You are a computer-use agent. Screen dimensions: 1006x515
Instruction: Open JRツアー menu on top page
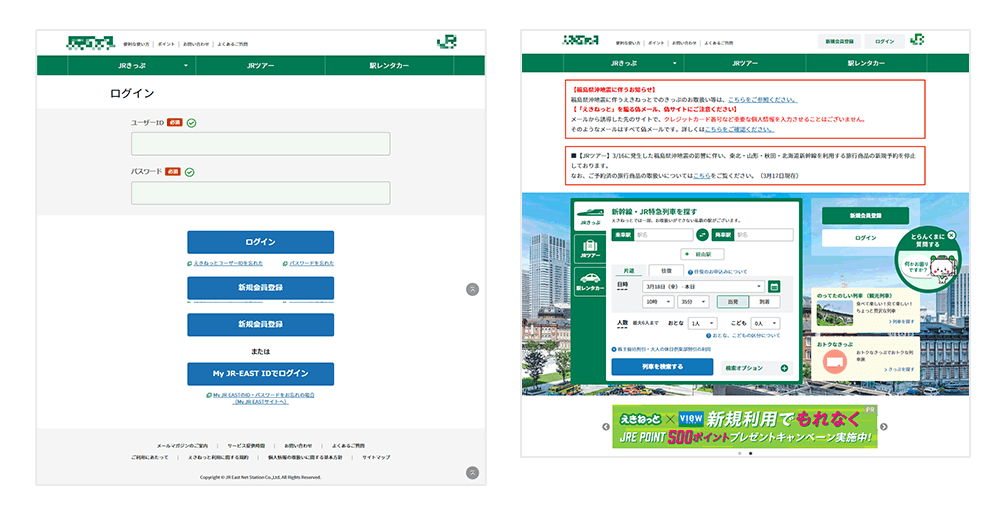coord(745,63)
